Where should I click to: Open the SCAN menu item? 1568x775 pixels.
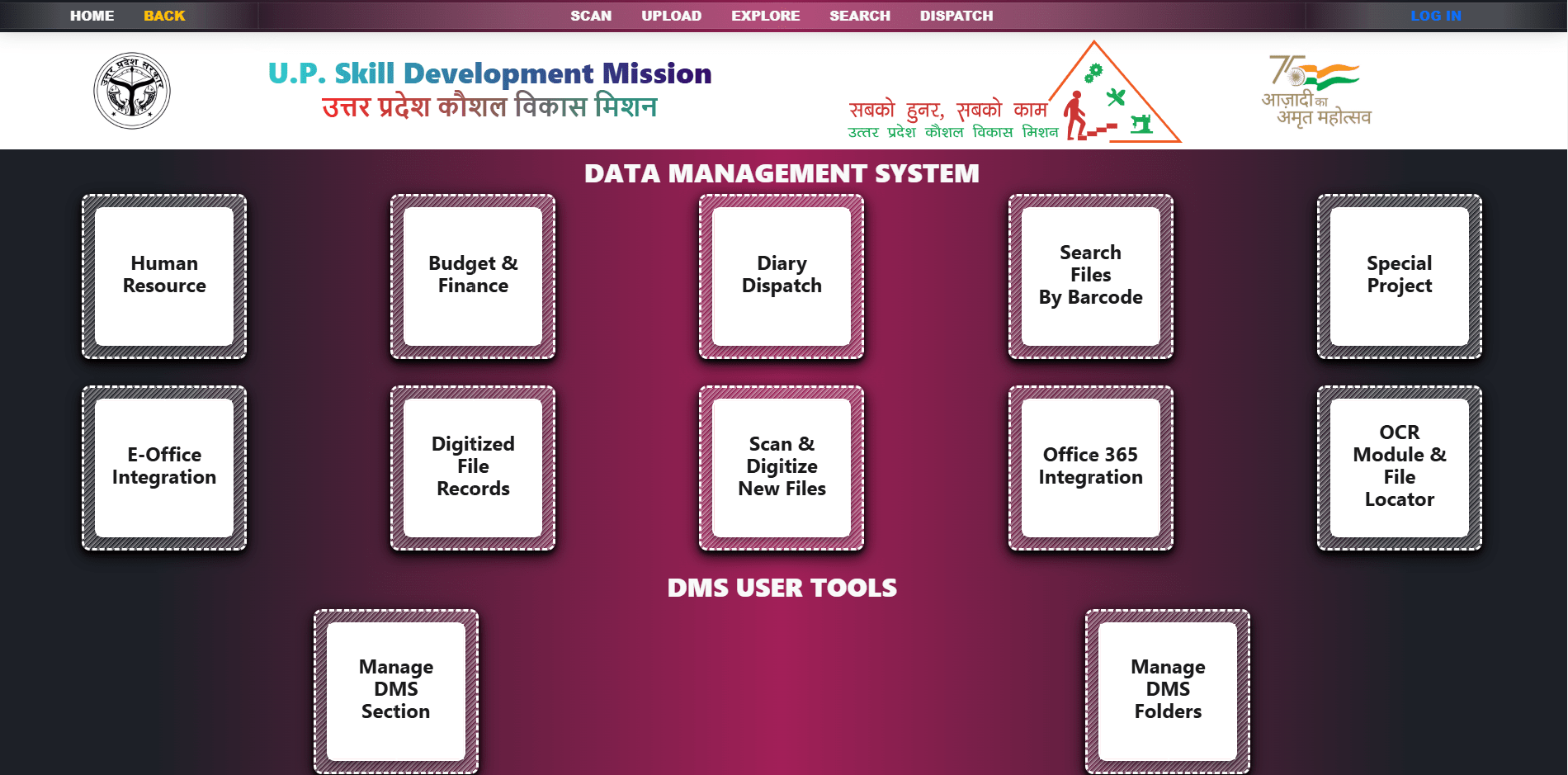coord(591,16)
